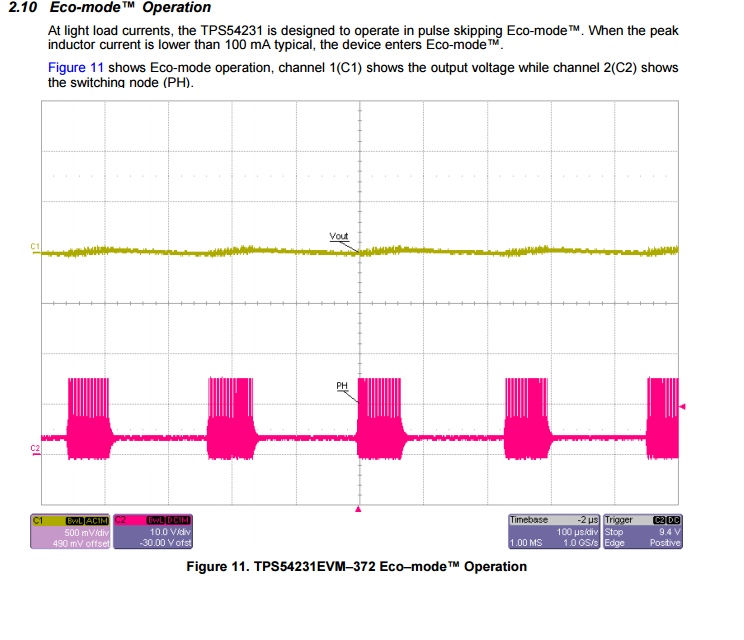Screen dimensions: 744x640
Task: Click the Figure 11 TPS54231EVM–372 caption
Action: coord(356,566)
